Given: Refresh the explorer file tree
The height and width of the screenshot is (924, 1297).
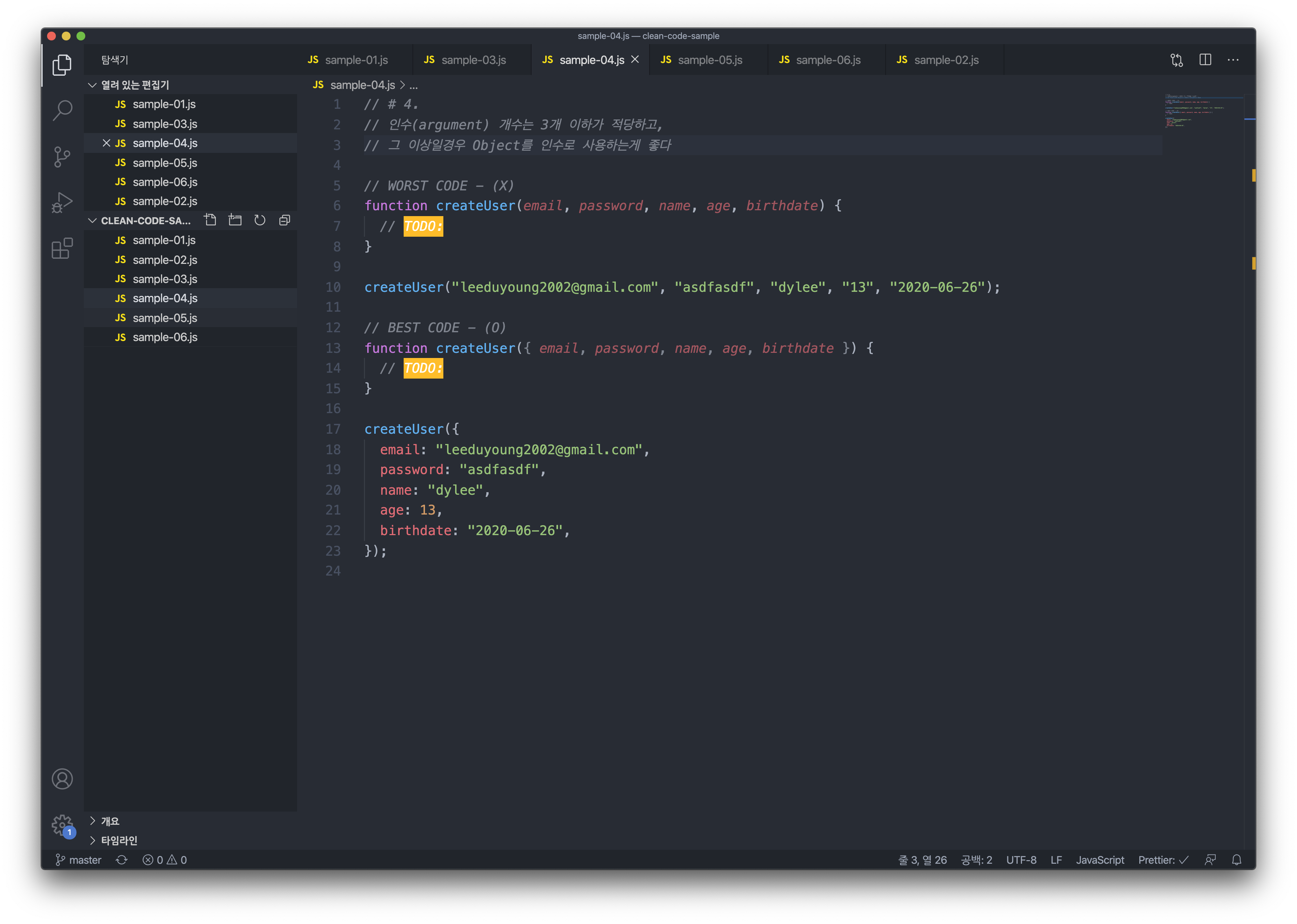Looking at the screenshot, I should [x=260, y=220].
